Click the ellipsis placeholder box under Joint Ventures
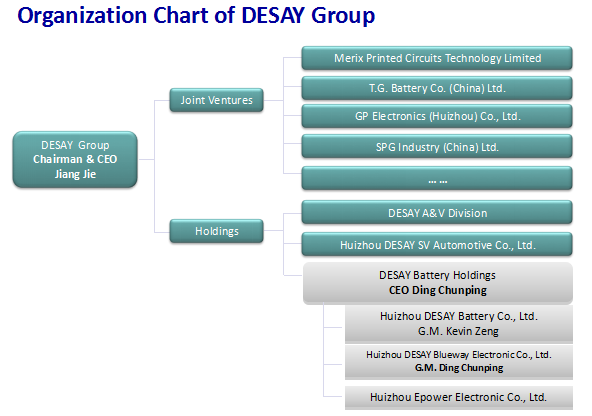The image size is (592, 416). [437, 178]
